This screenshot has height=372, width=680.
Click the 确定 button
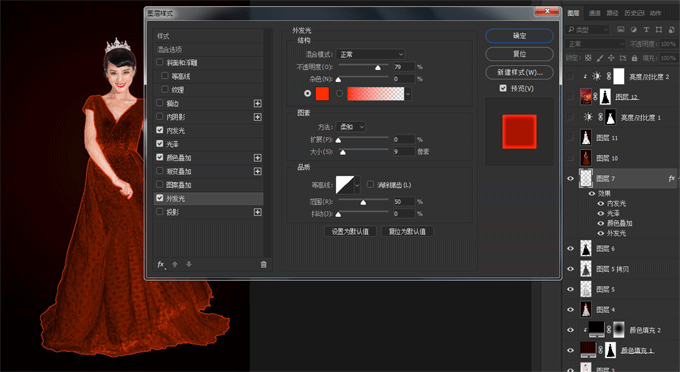(x=519, y=36)
